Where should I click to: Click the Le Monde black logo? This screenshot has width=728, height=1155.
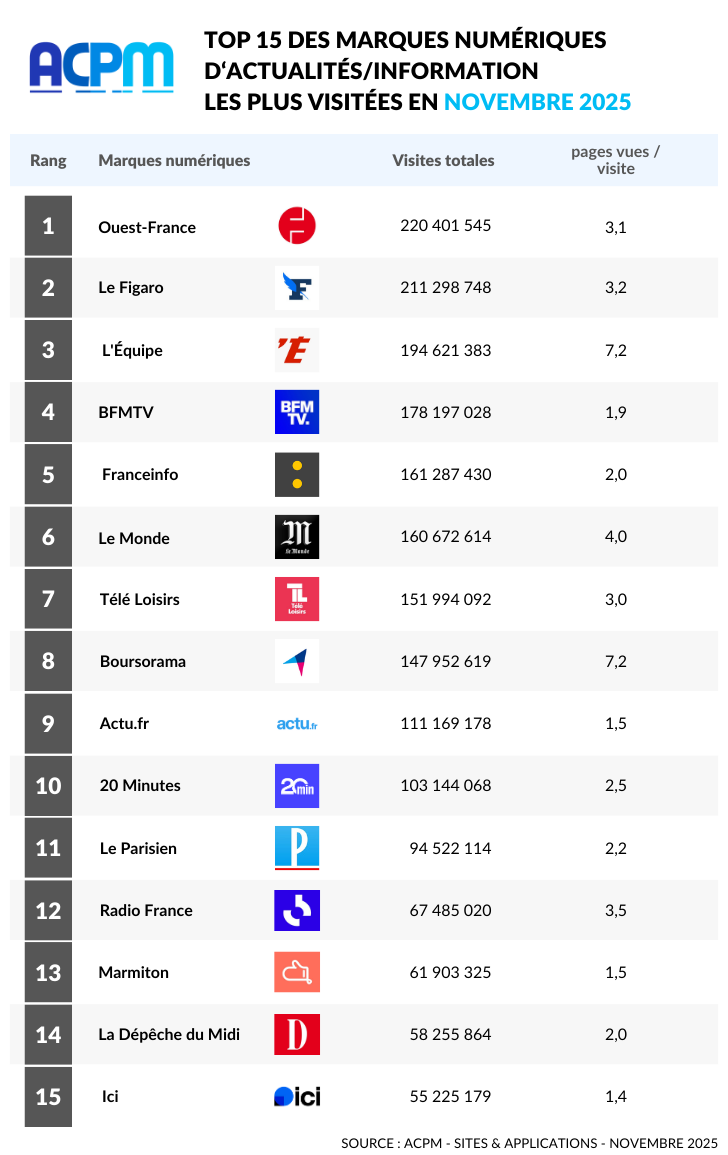tap(297, 537)
